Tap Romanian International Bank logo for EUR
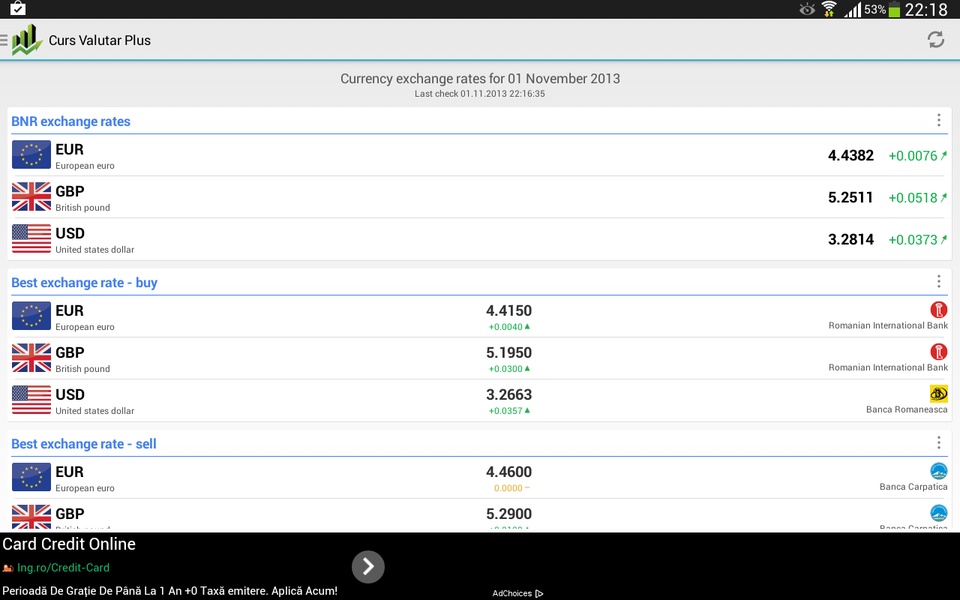This screenshot has height=600, width=960. pyautogui.click(x=939, y=310)
